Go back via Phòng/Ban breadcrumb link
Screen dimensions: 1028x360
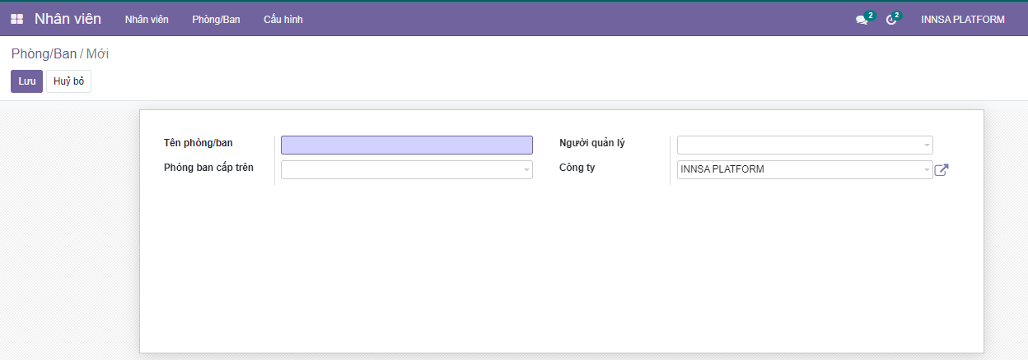coord(44,54)
